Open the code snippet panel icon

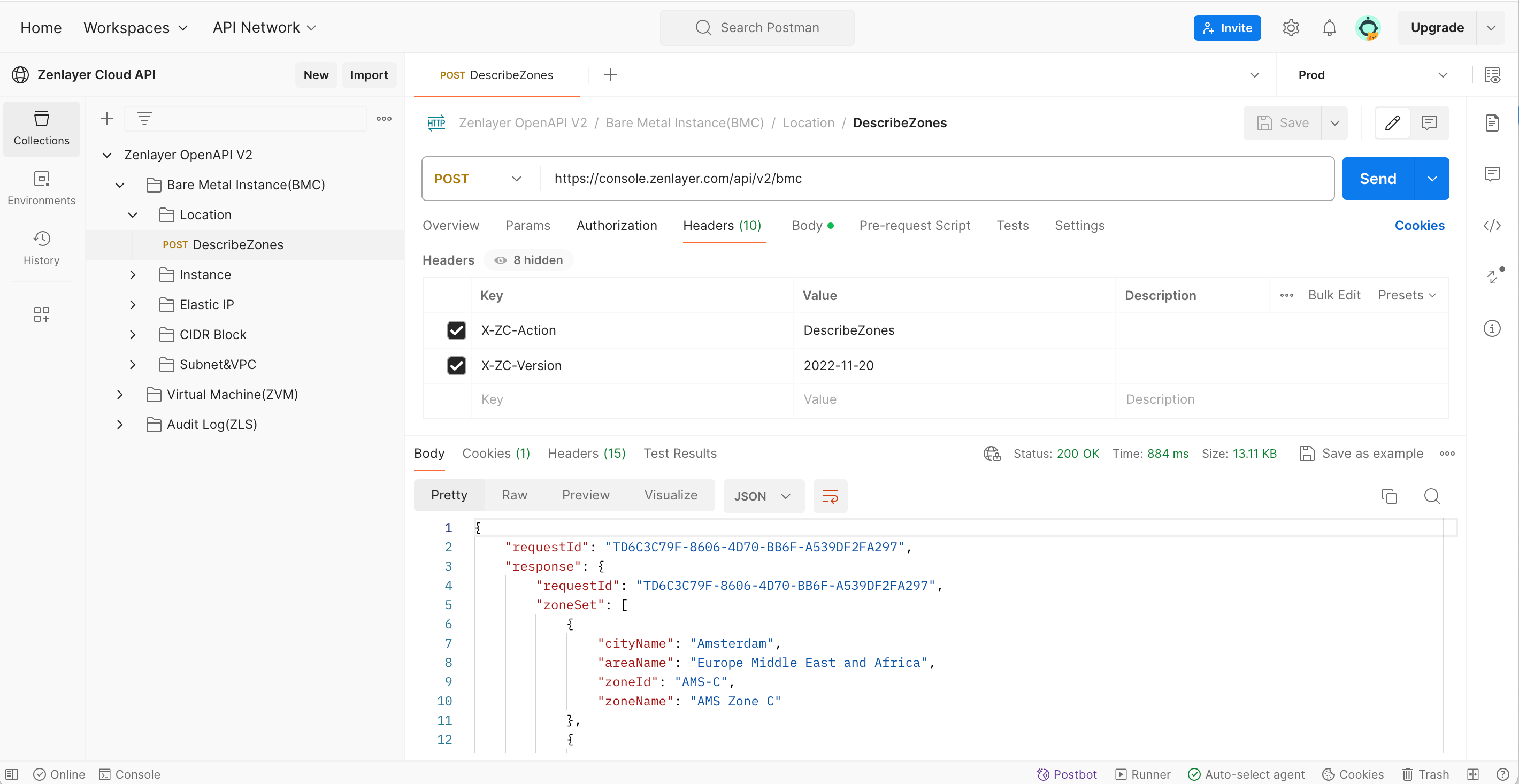[1492, 226]
